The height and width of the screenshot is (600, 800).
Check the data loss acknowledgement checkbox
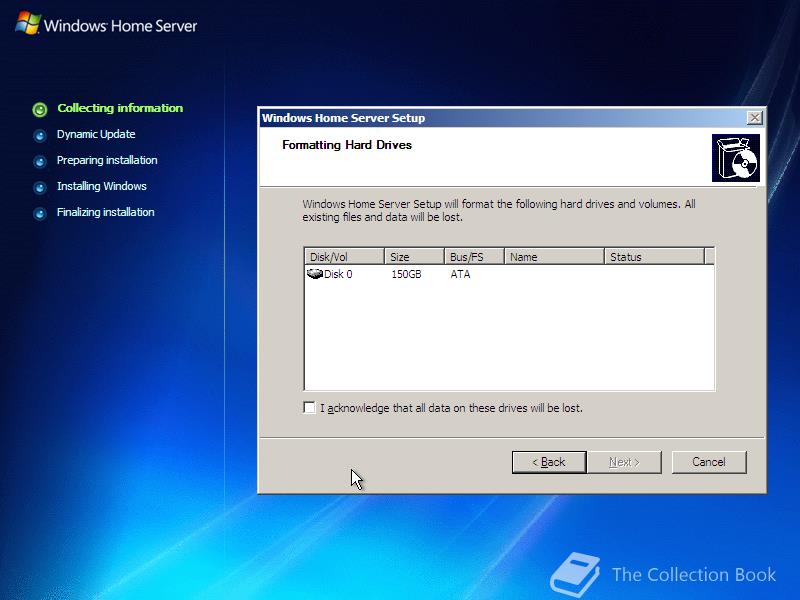click(x=309, y=408)
